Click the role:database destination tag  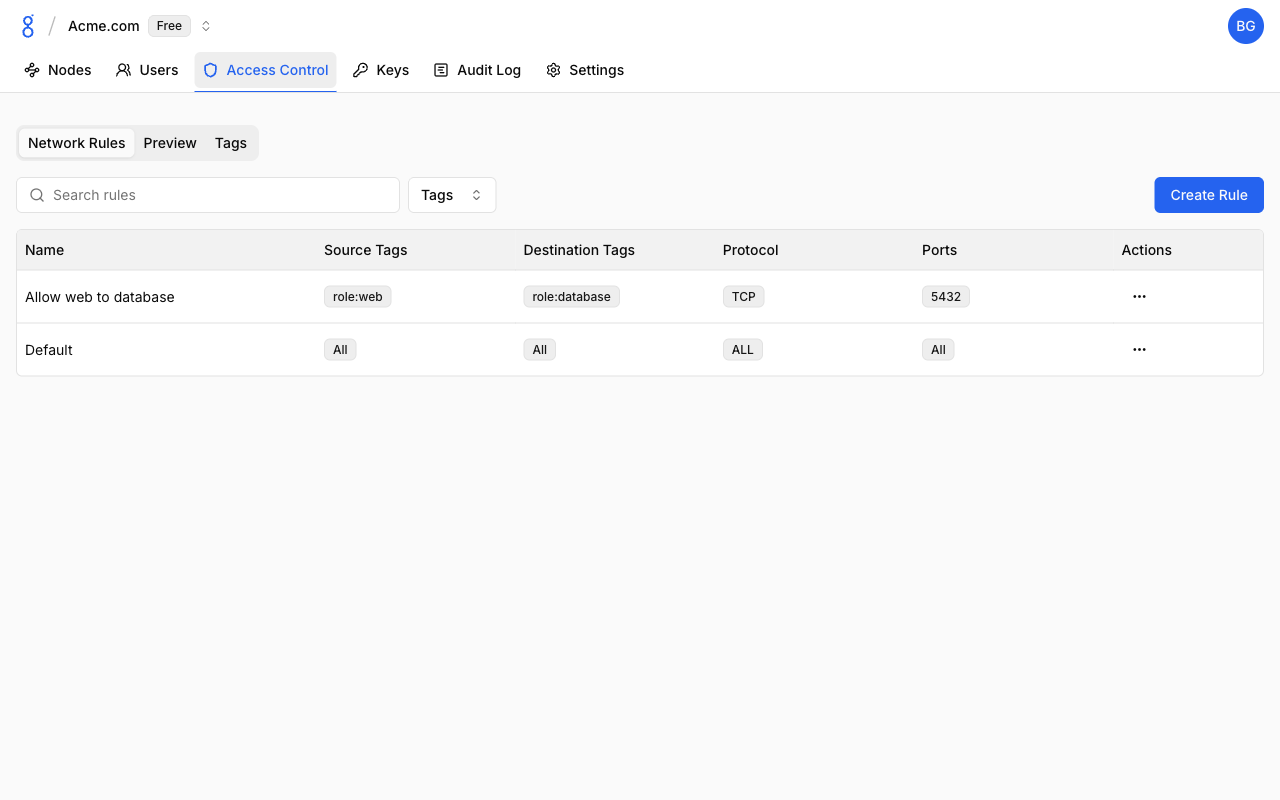(x=571, y=297)
